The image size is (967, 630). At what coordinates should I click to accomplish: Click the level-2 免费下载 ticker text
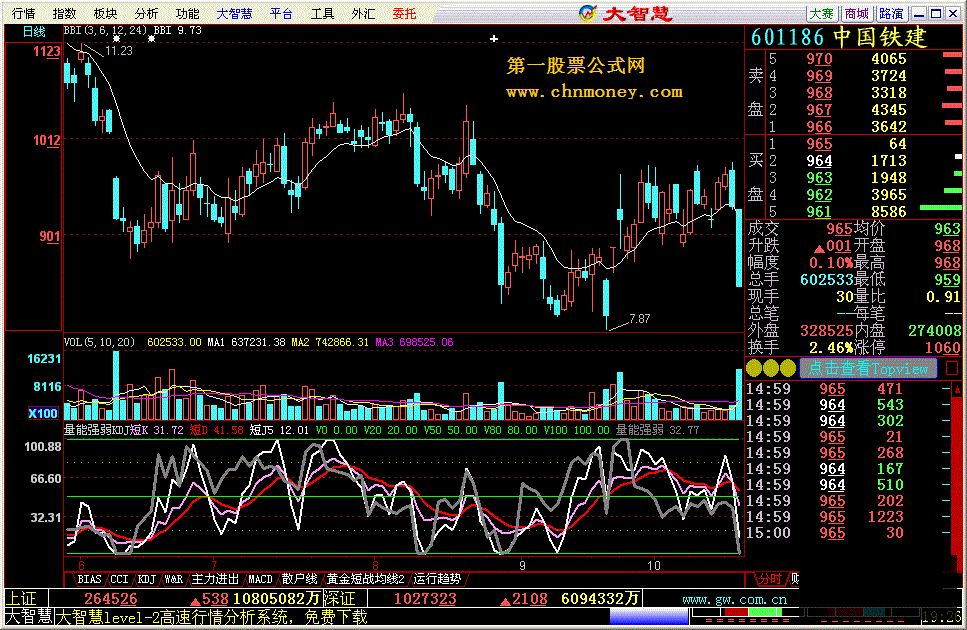[x=212, y=616]
